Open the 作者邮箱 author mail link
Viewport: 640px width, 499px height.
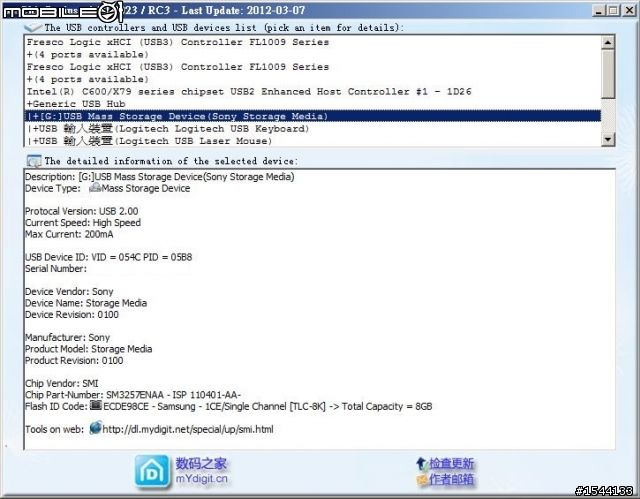click(x=451, y=479)
